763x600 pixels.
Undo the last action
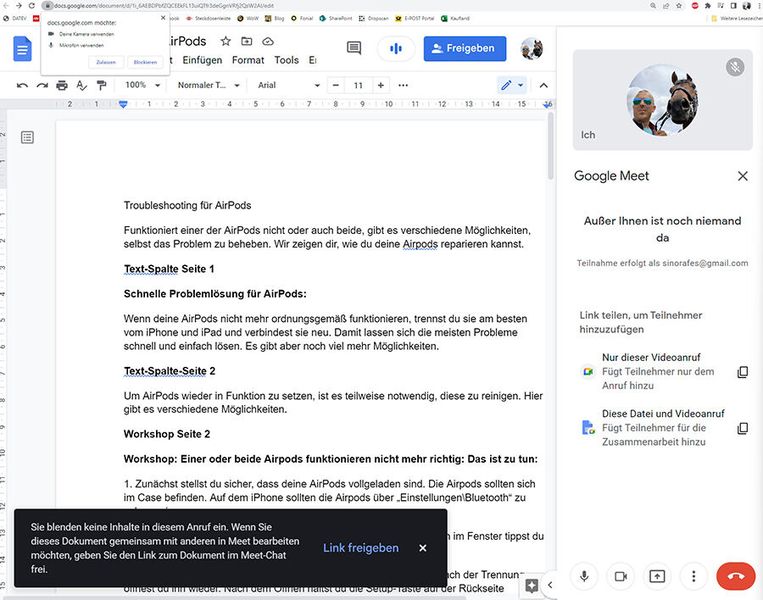[22, 86]
